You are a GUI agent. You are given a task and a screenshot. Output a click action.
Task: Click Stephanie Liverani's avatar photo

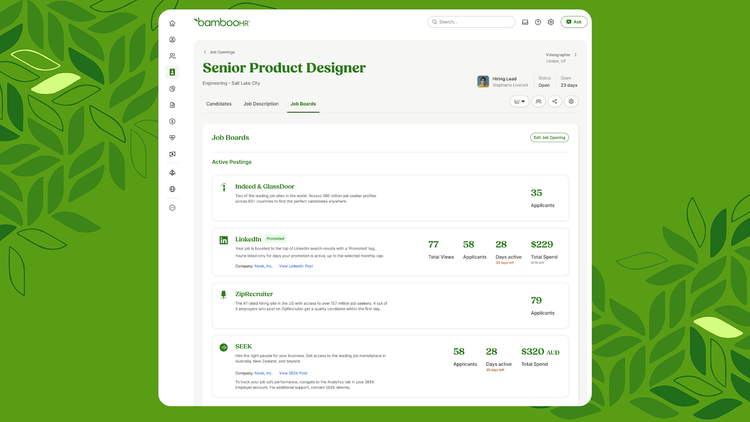pos(483,81)
